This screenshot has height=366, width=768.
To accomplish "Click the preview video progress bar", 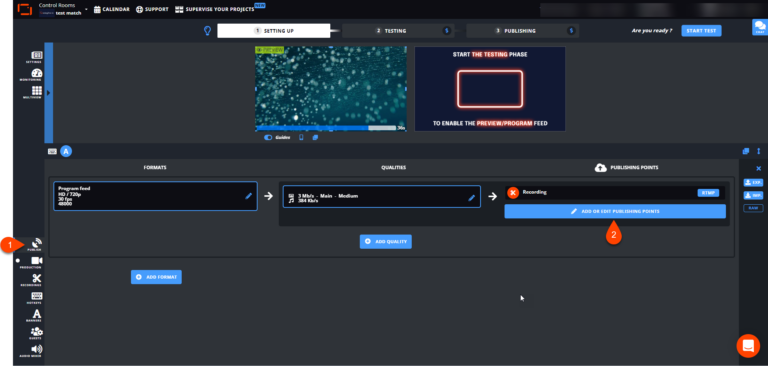I will click(x=326, y=128).
